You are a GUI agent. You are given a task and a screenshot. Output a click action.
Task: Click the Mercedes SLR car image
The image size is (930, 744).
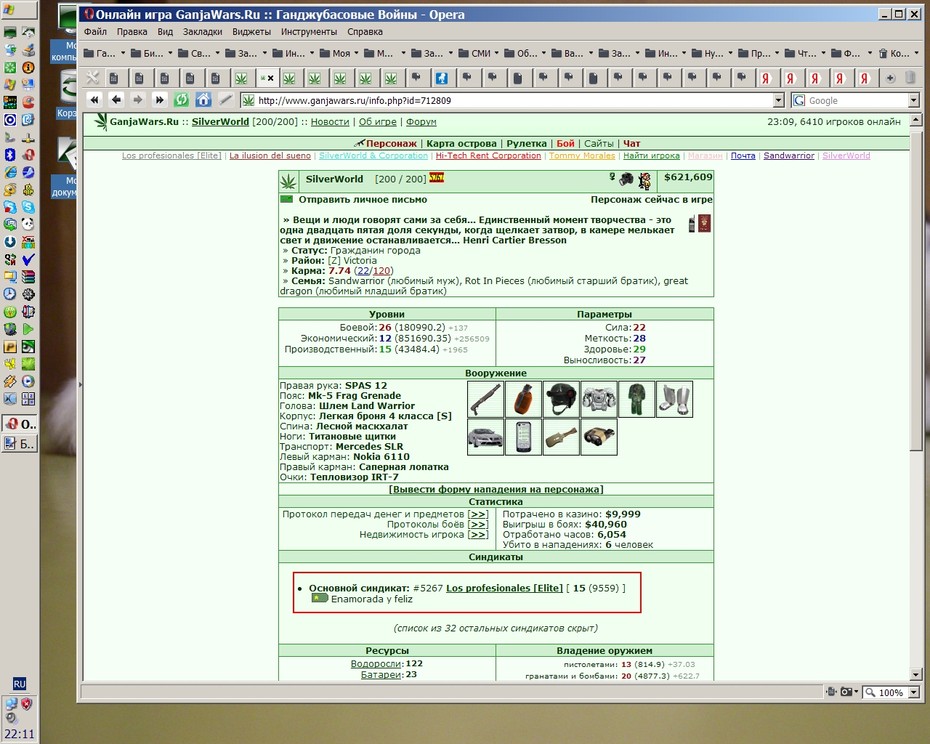point(486,437)
